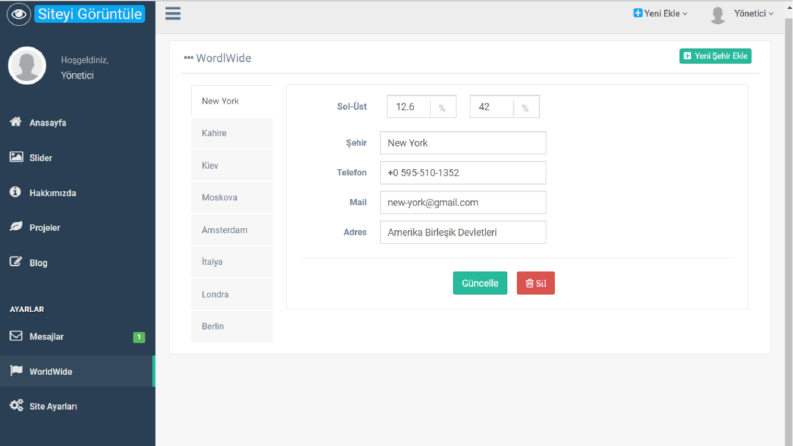This screenshot has width=793, height=446.
Task: Click the top bar user avatar icon
Action: [718, 15]
